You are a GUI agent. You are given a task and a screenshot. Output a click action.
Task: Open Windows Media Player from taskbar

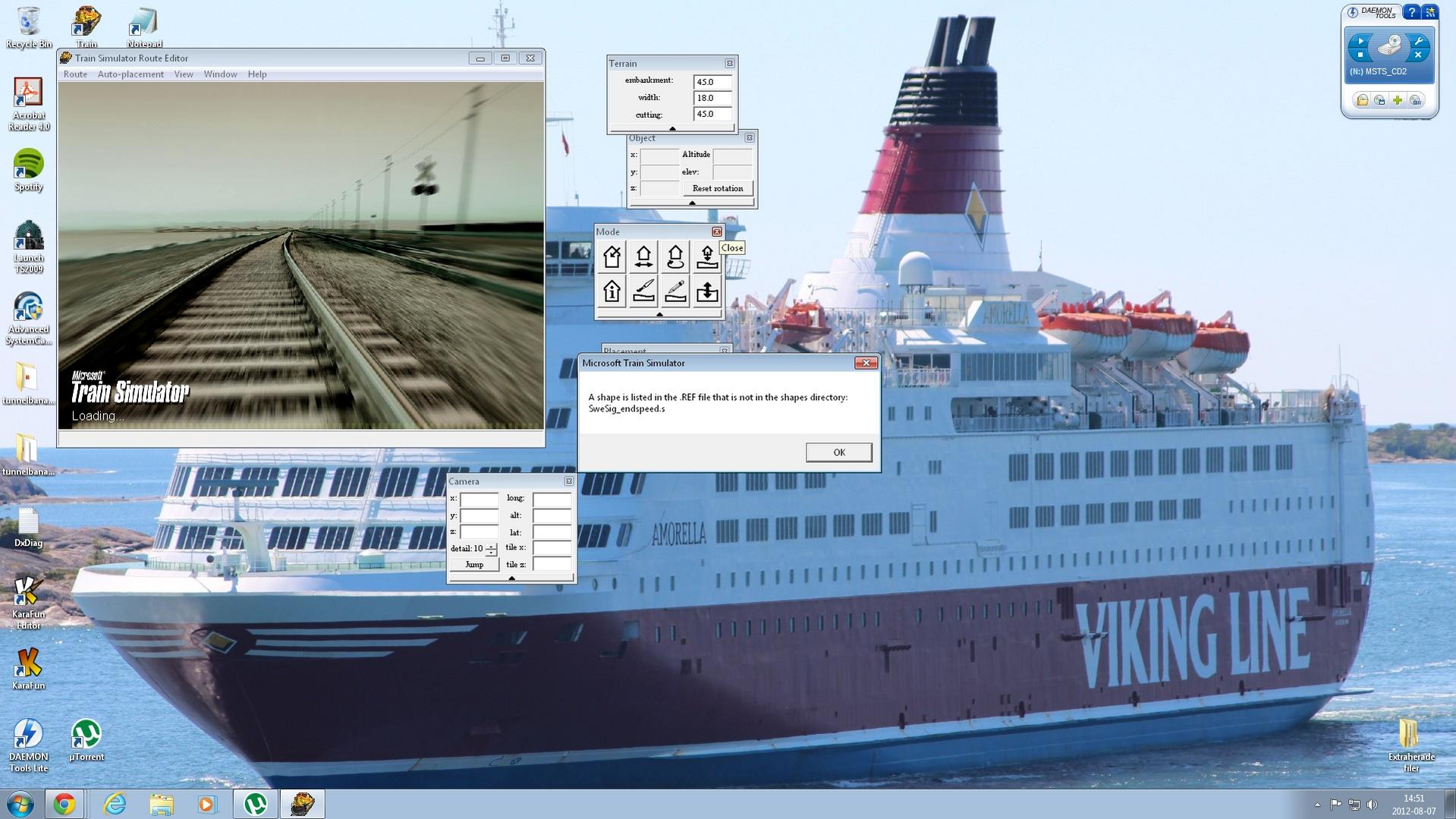point(207,804)
